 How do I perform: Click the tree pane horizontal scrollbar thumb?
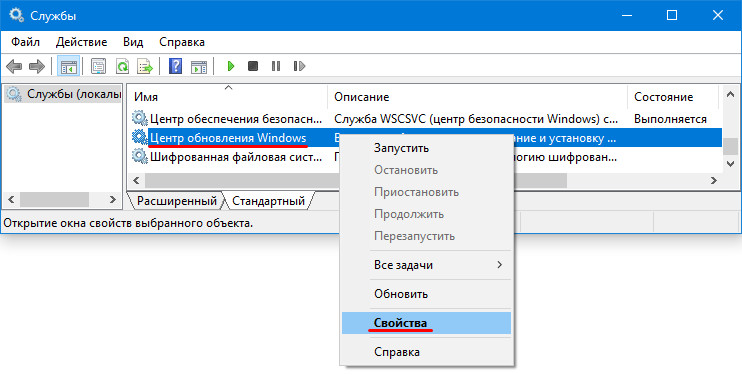[x=54, y=199]
